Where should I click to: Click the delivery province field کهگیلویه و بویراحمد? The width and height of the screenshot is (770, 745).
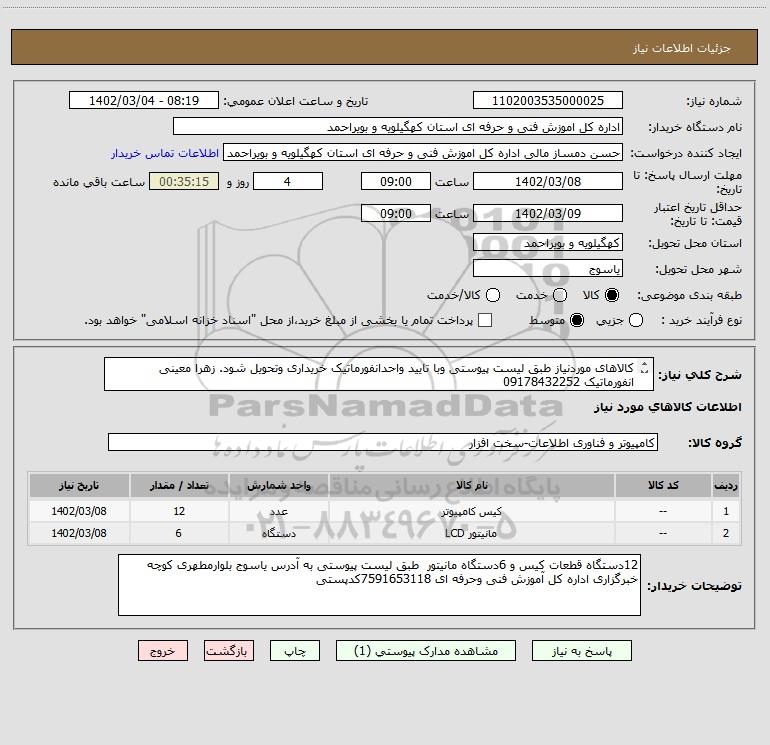pyautogui.click(x=548, y=243)
